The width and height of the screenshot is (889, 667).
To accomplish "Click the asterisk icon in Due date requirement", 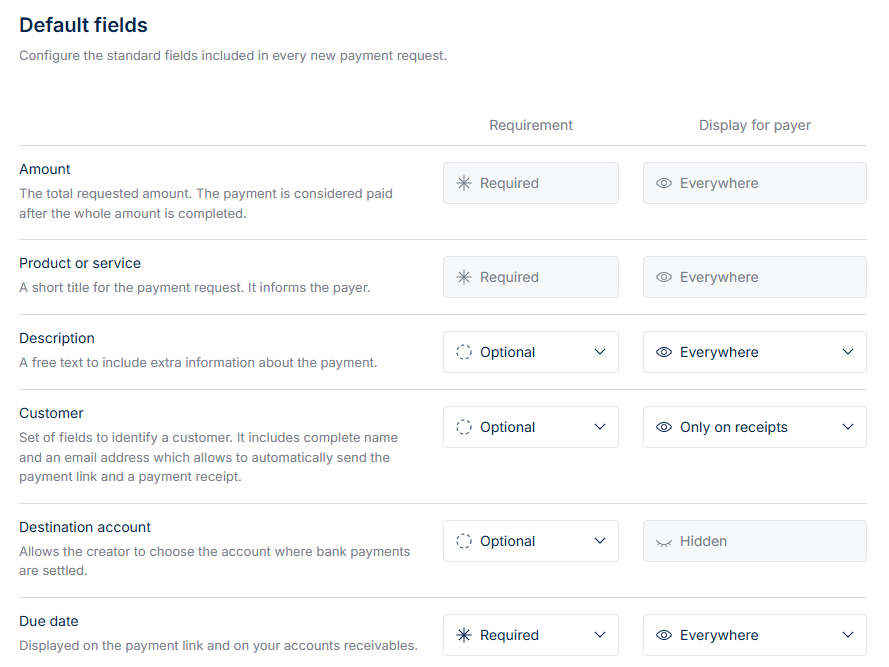I will coord(464,635).
